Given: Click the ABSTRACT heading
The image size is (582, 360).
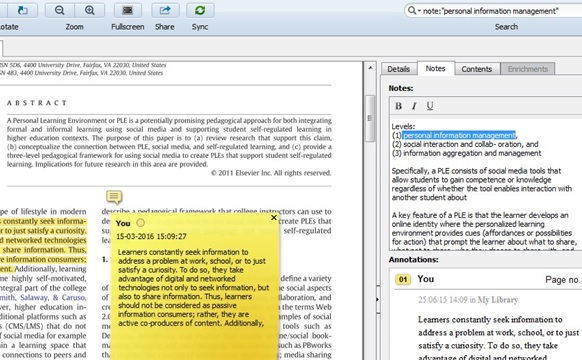Looking at the screenshot, I should (37, 103).
